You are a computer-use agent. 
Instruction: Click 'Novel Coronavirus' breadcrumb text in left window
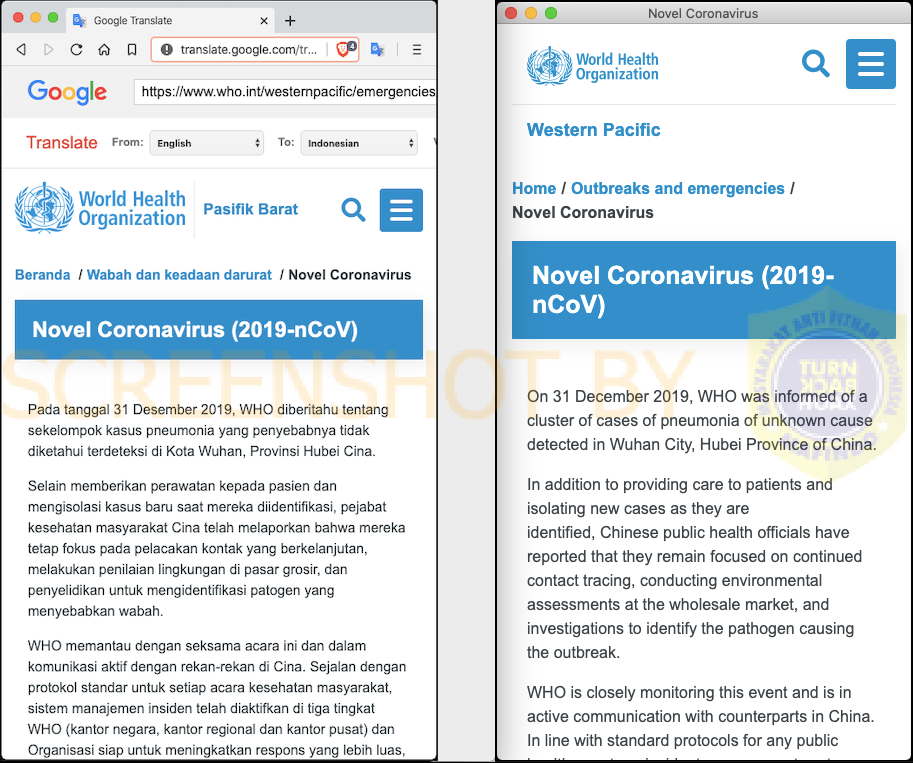(350, 275)
